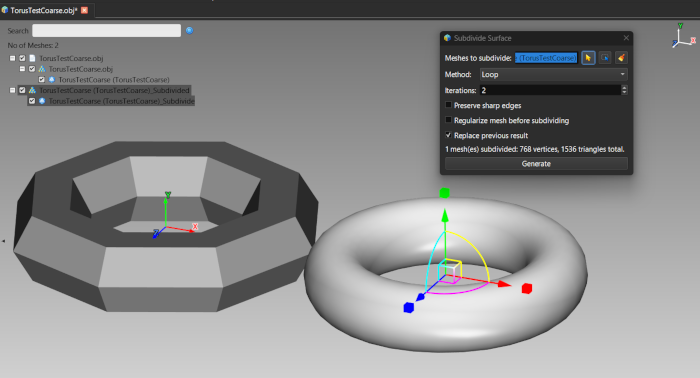The height and width of the screenshot is (378, 700).
Task: Open the Method dropdown showing Loop
Action: tap(554, 75)
